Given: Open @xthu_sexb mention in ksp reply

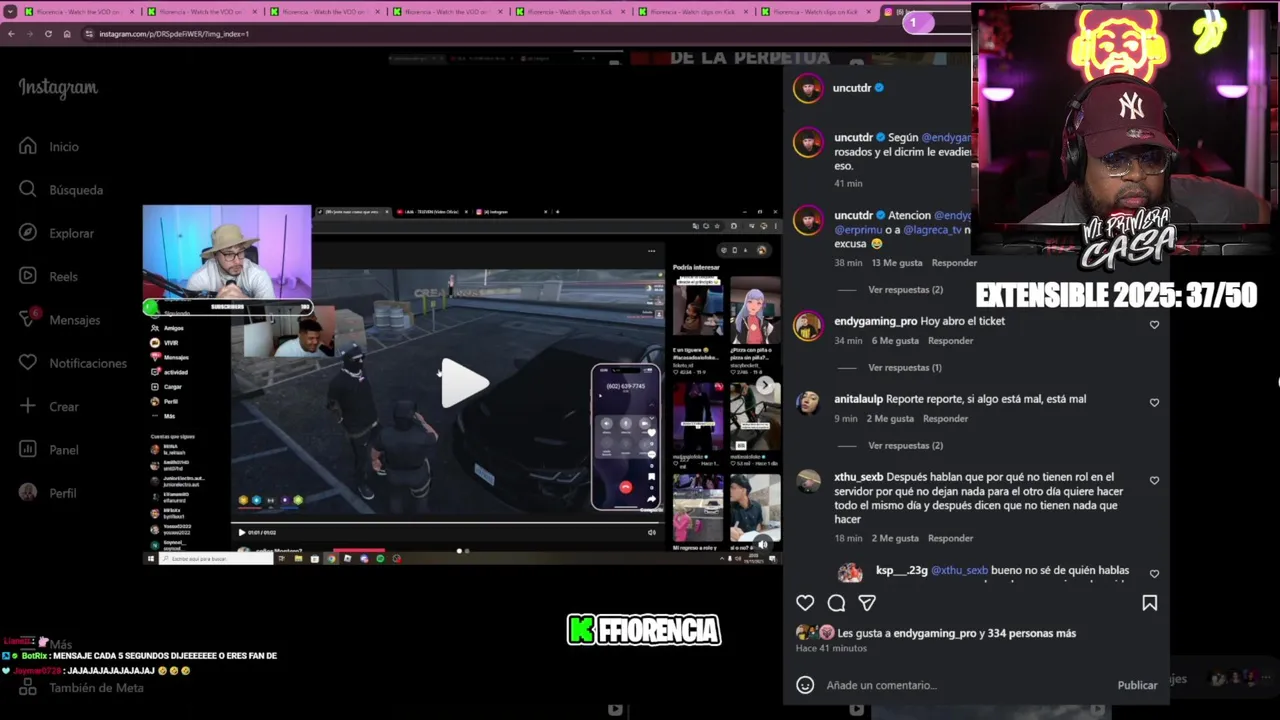Looking at the screenshot, I should [959, 571].
